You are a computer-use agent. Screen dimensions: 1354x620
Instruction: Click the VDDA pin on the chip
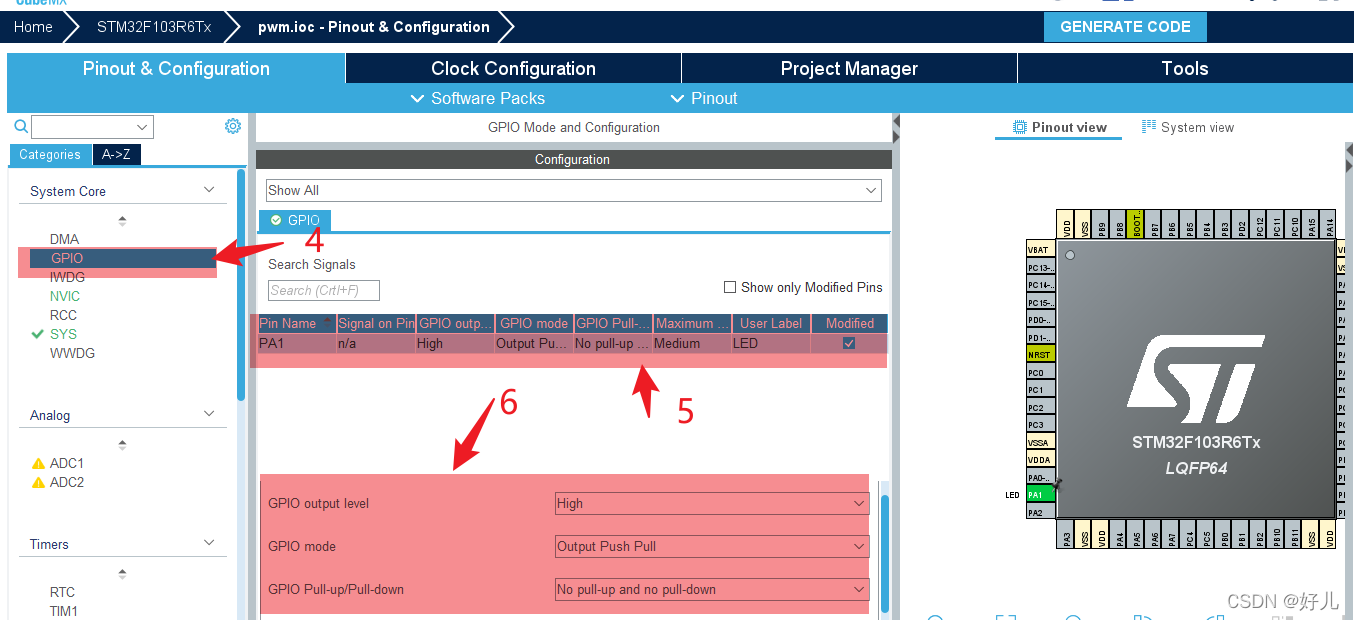1041,459
